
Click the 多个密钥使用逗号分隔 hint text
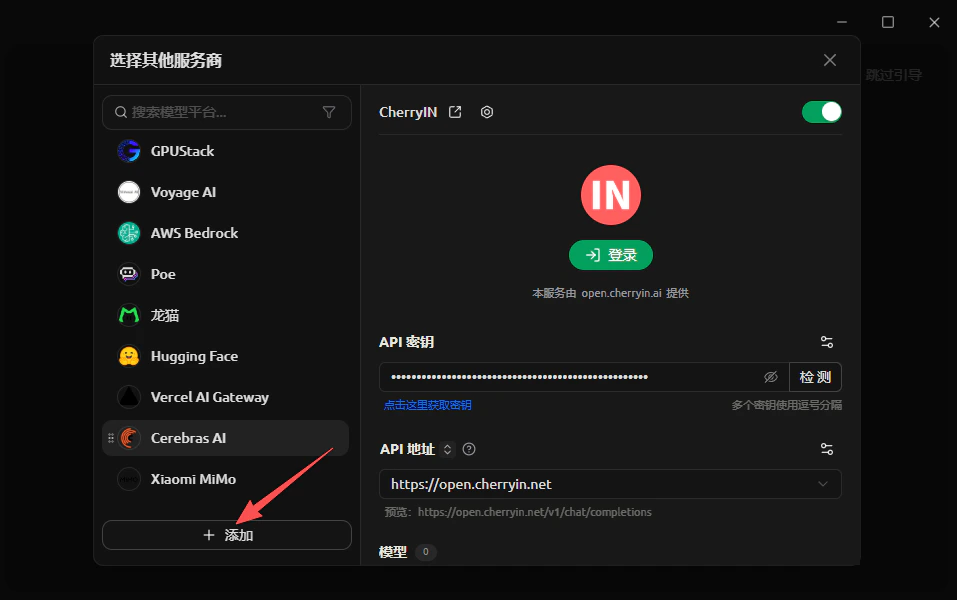tap(787, 405)
